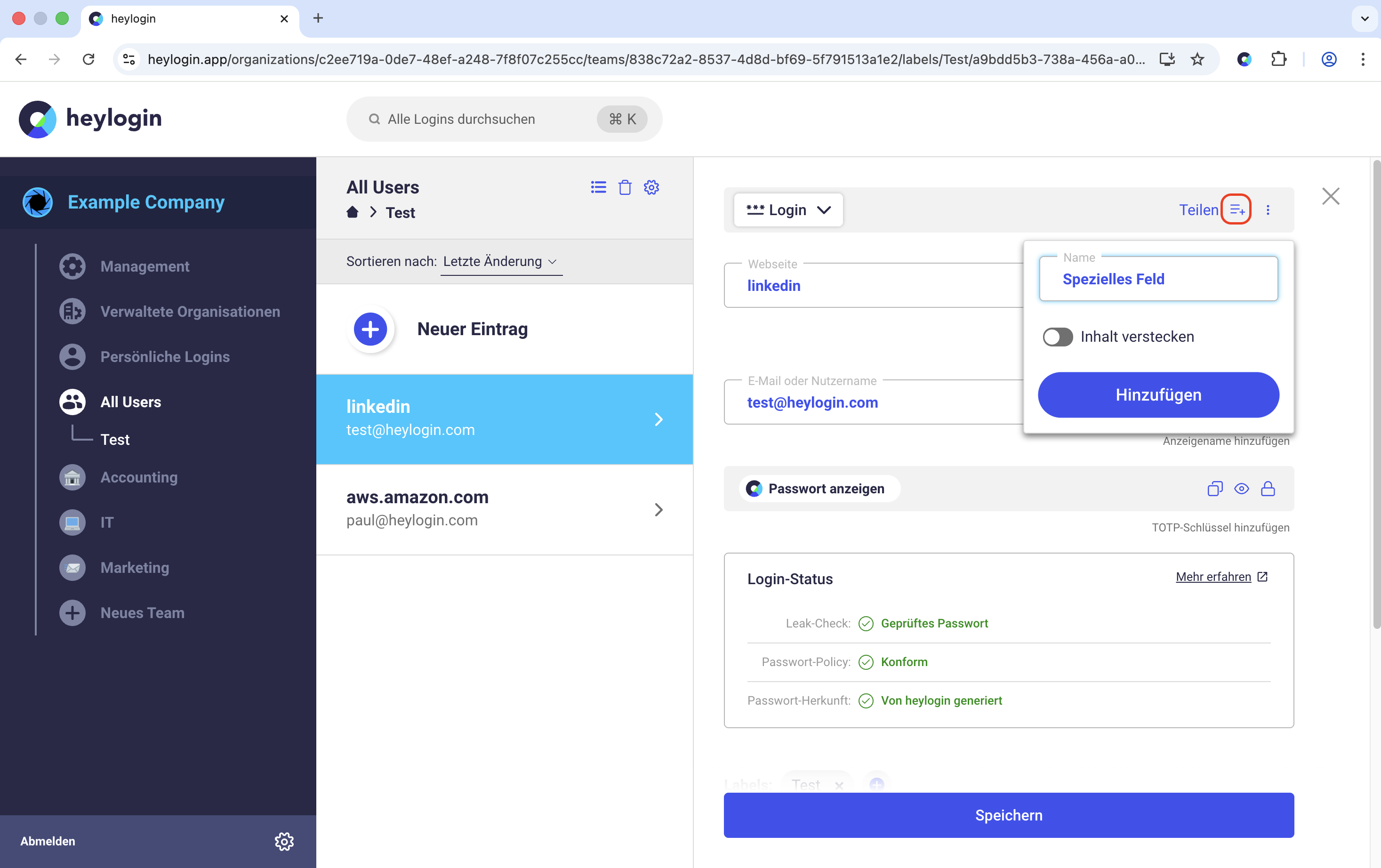1381x868 pixels.
Task: Open the trash bin icon in All Users
Action: (x=625, y=188)
